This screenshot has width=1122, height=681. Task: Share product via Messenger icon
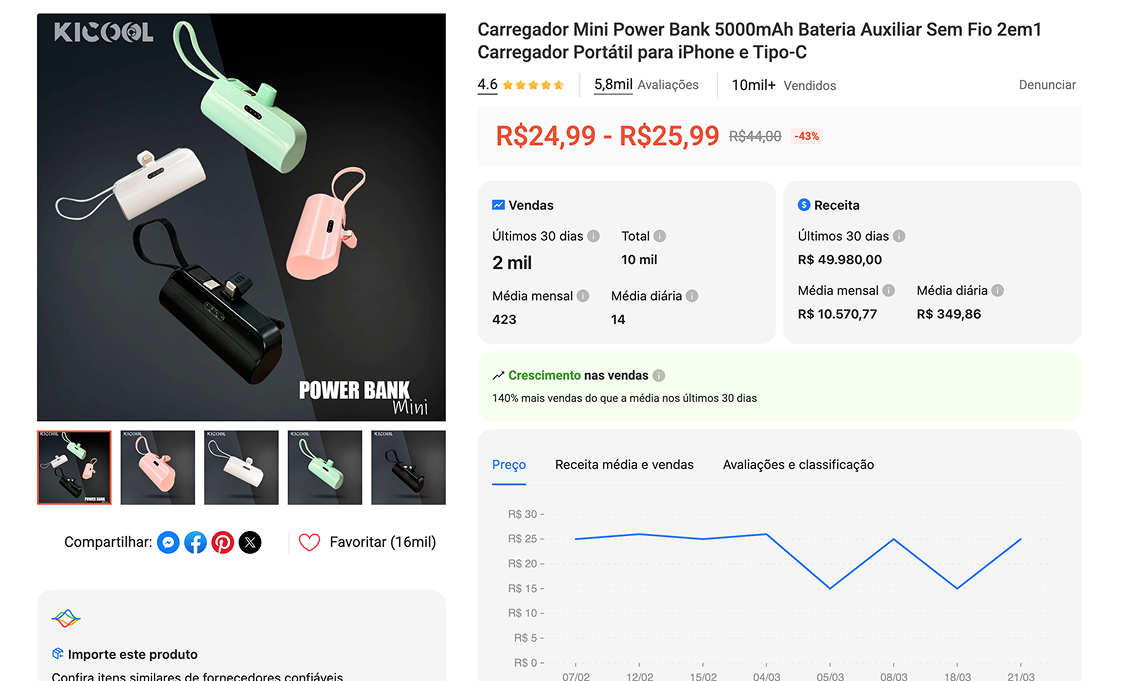(169, 542)
